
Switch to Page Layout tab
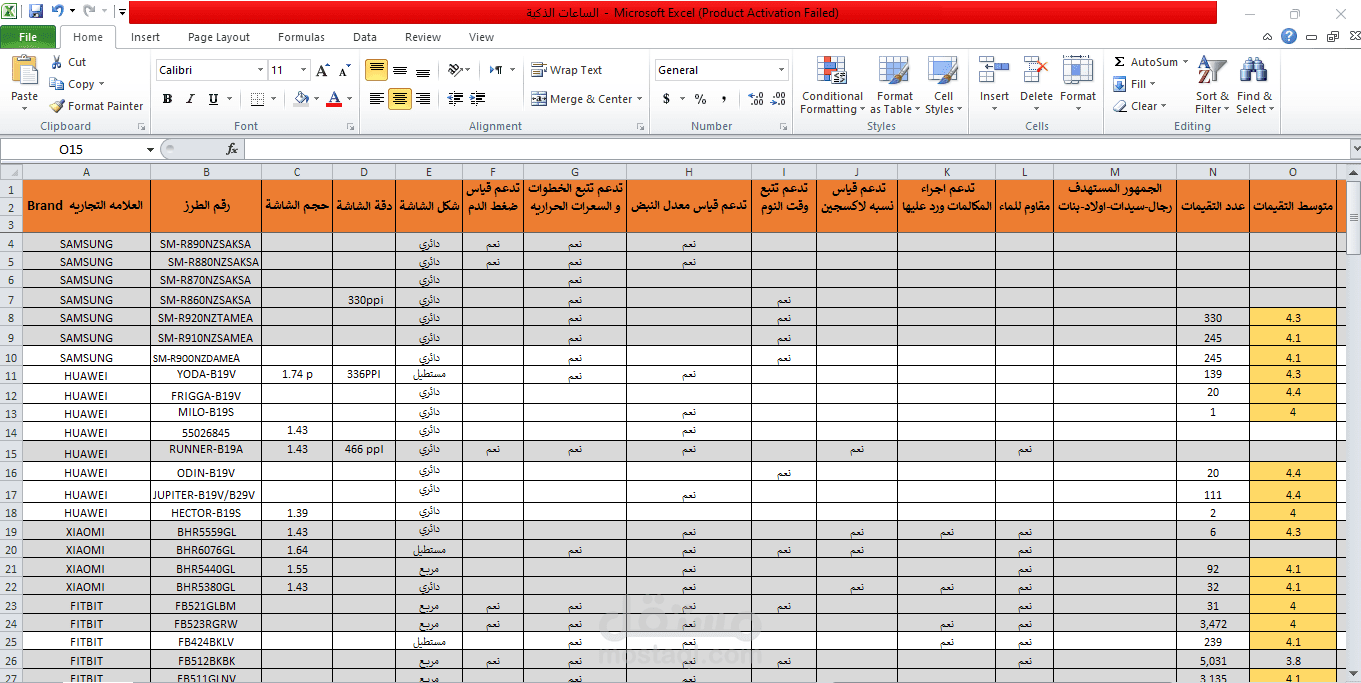219,37
